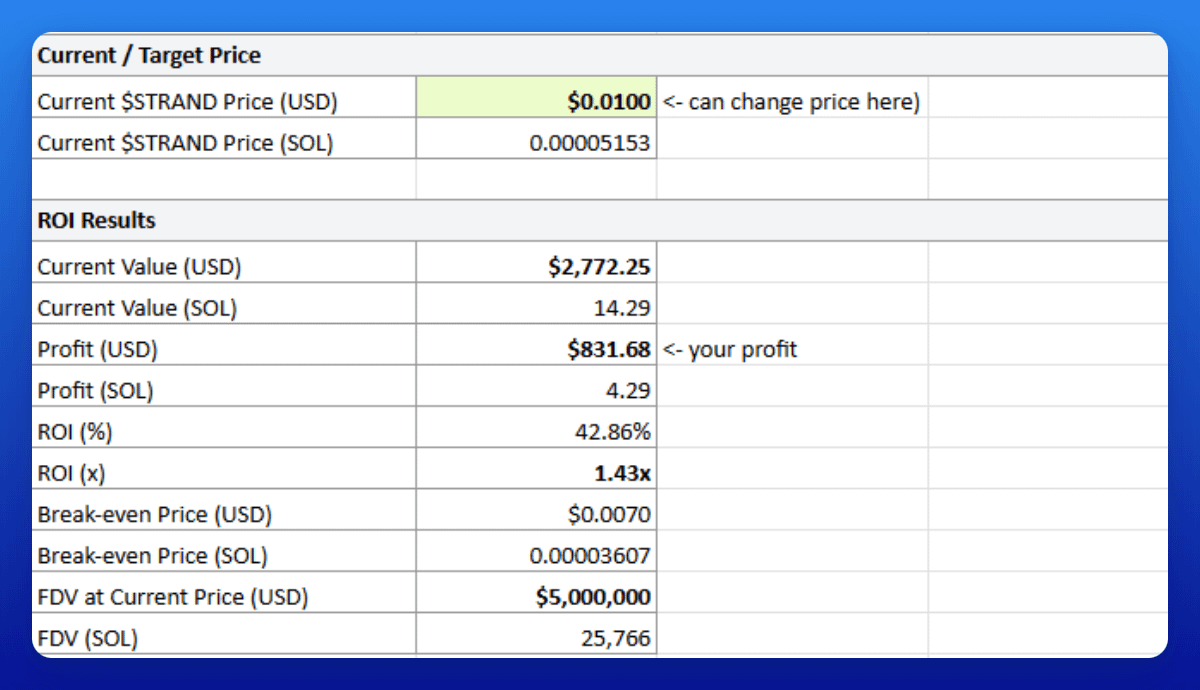Screen dimensions: 1200x690
Task: Select the 'FDV at Current Price (USD)' label
Action: (x=173, y=597)
